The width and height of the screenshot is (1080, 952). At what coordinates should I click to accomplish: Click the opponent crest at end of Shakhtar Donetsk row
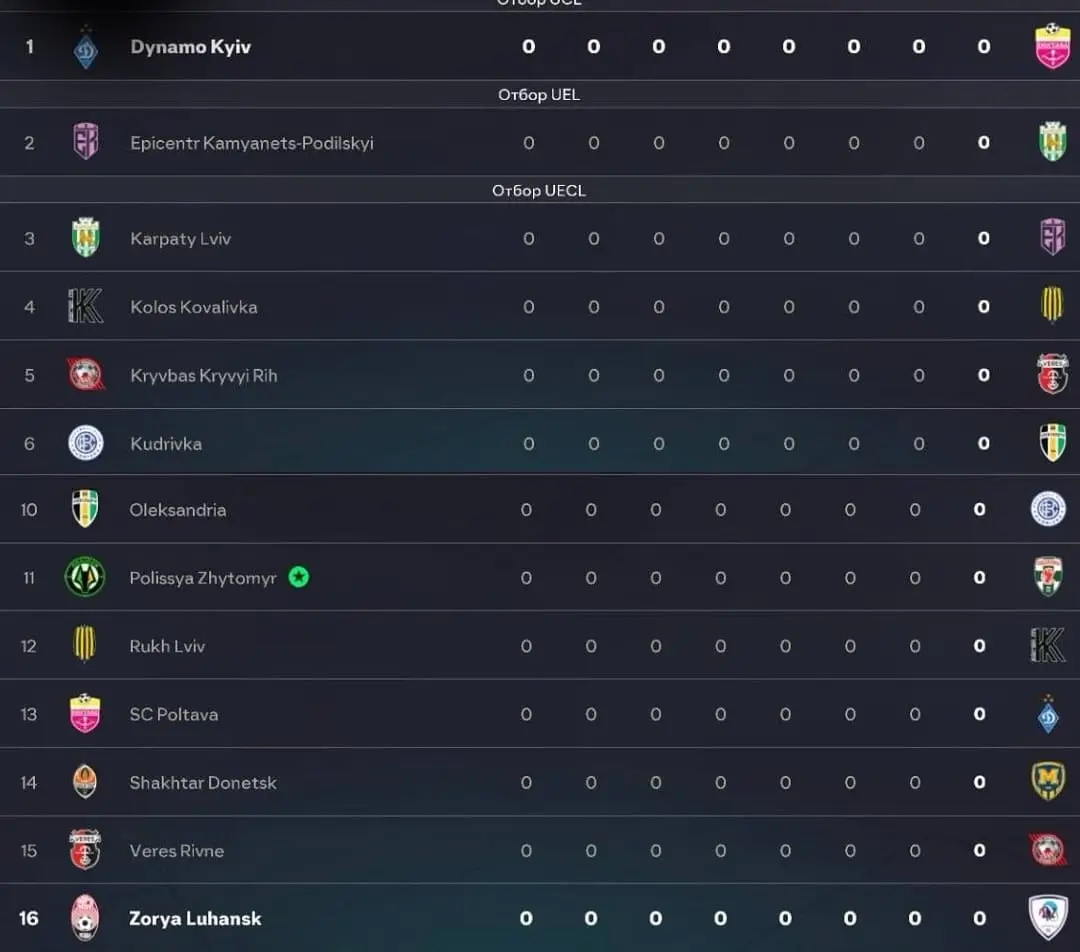tap(1048, 781)
